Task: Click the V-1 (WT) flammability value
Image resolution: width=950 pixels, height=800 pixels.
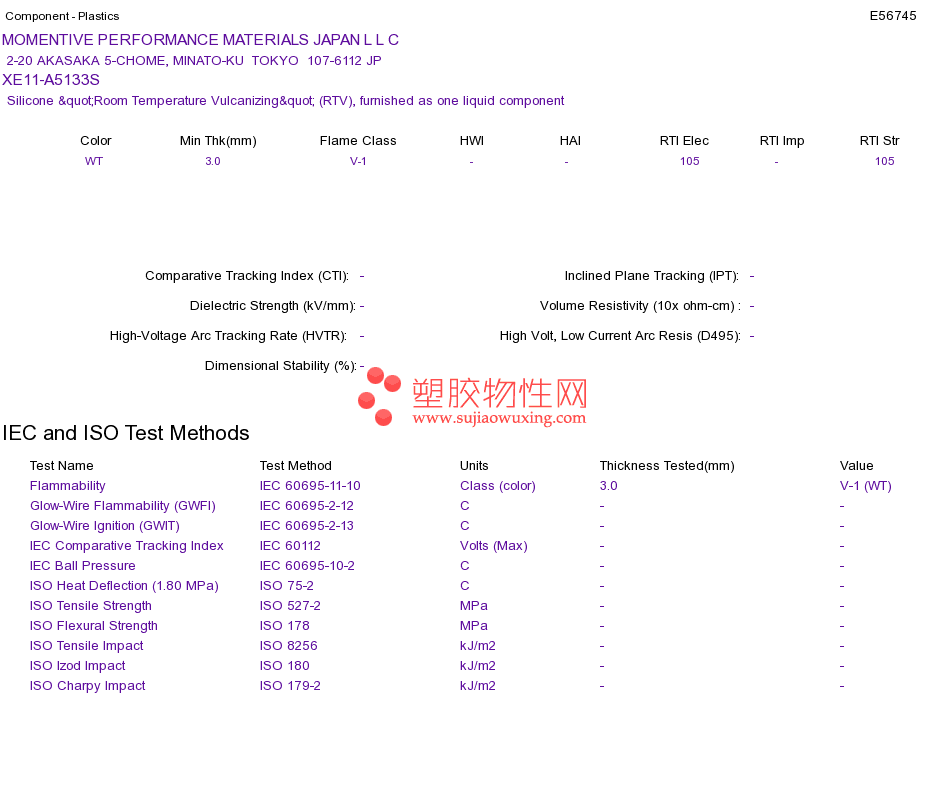Action: click(x=866, y=486)
